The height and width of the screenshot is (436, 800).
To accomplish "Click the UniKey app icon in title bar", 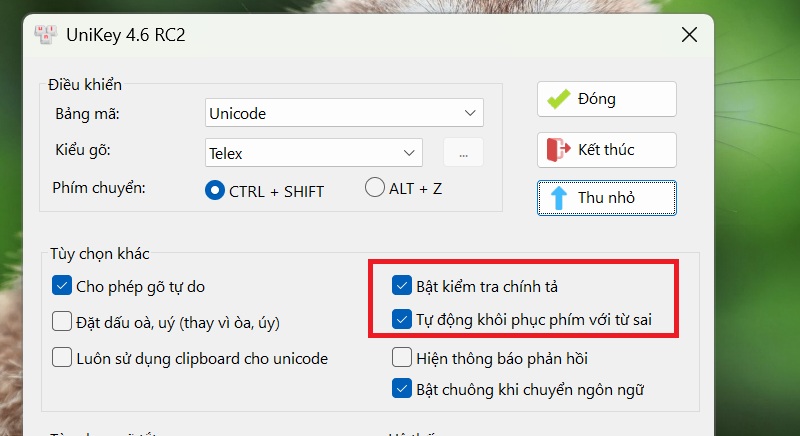I will [x=45, y=35].
